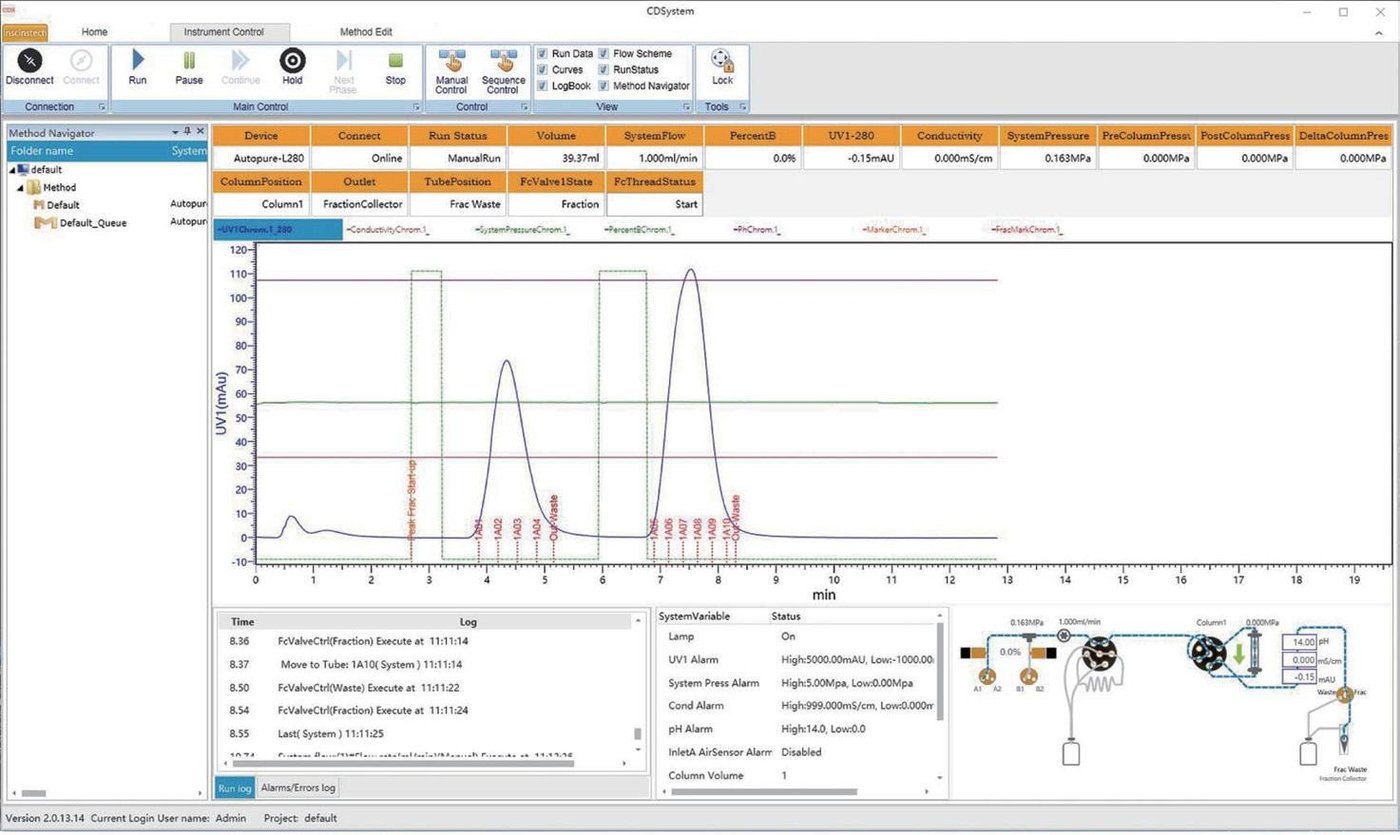
Task: Click the Disconnect icon
Action: coord(29,60)
